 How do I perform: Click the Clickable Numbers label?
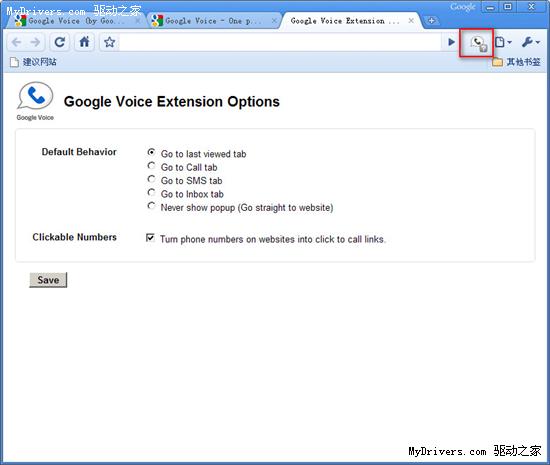coord(74,237)
